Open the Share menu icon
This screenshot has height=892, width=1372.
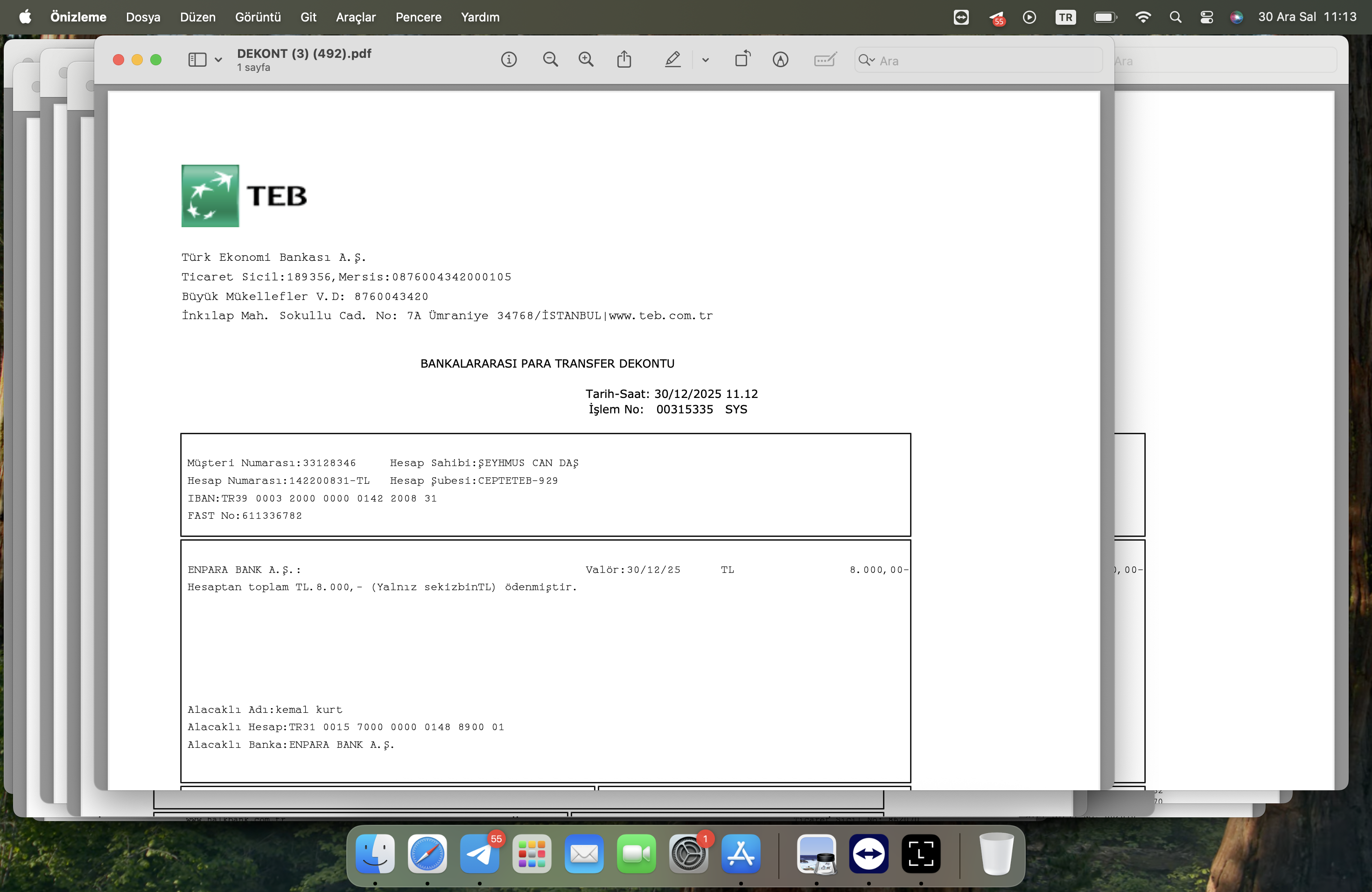pyautogui.click(x=624, y=59)
